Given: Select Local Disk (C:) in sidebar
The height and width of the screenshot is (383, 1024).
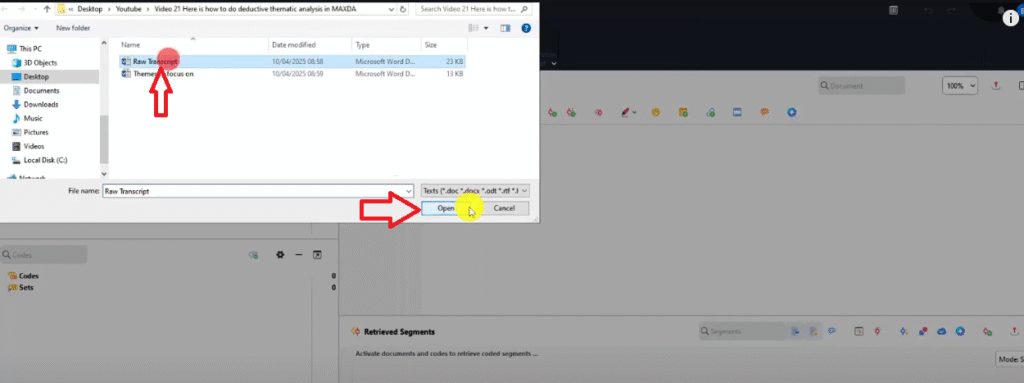Looking at the screenshot, I should point(45,160).
